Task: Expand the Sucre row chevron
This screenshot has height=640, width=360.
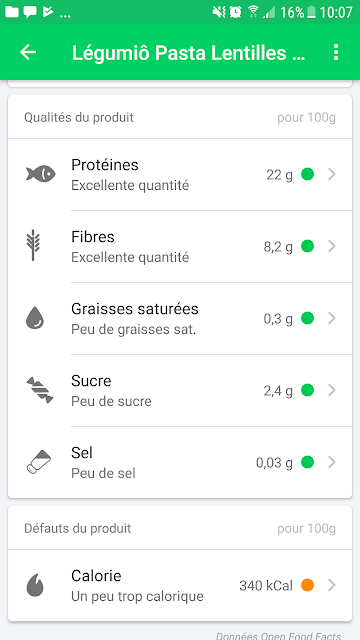Action: (332, 390)
